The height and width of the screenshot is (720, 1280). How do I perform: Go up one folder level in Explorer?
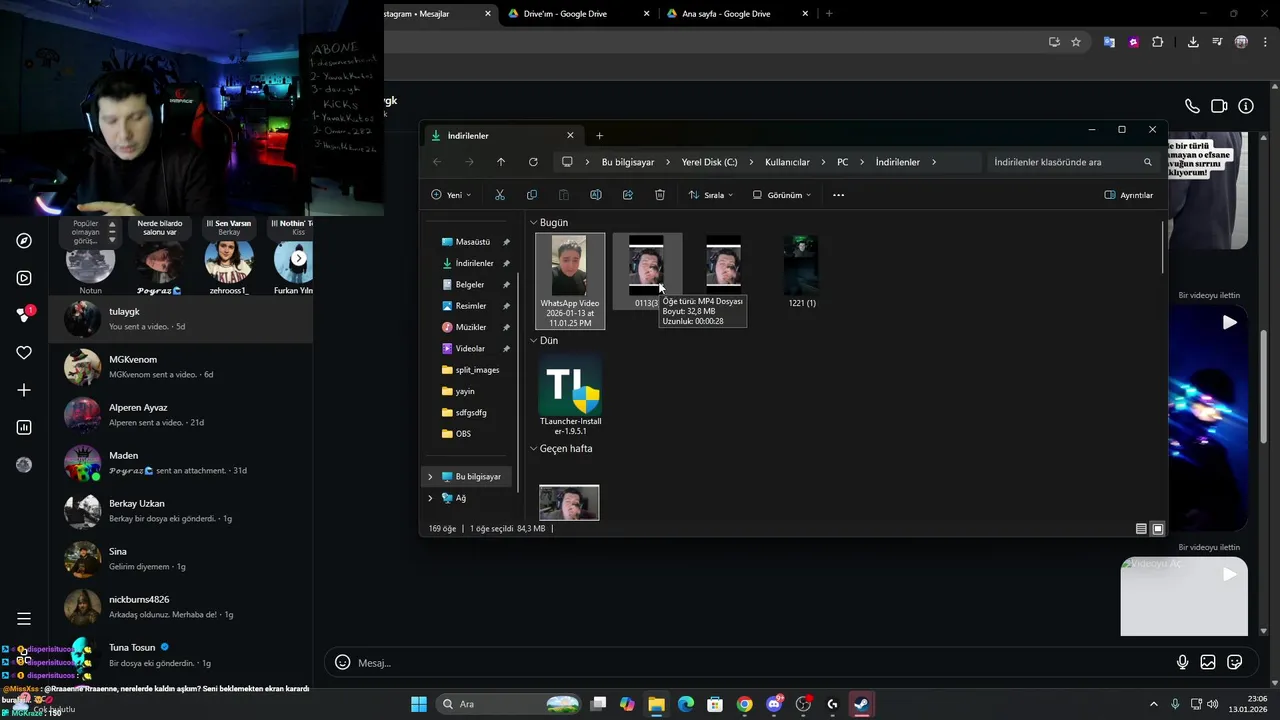(x=501, y=162)
